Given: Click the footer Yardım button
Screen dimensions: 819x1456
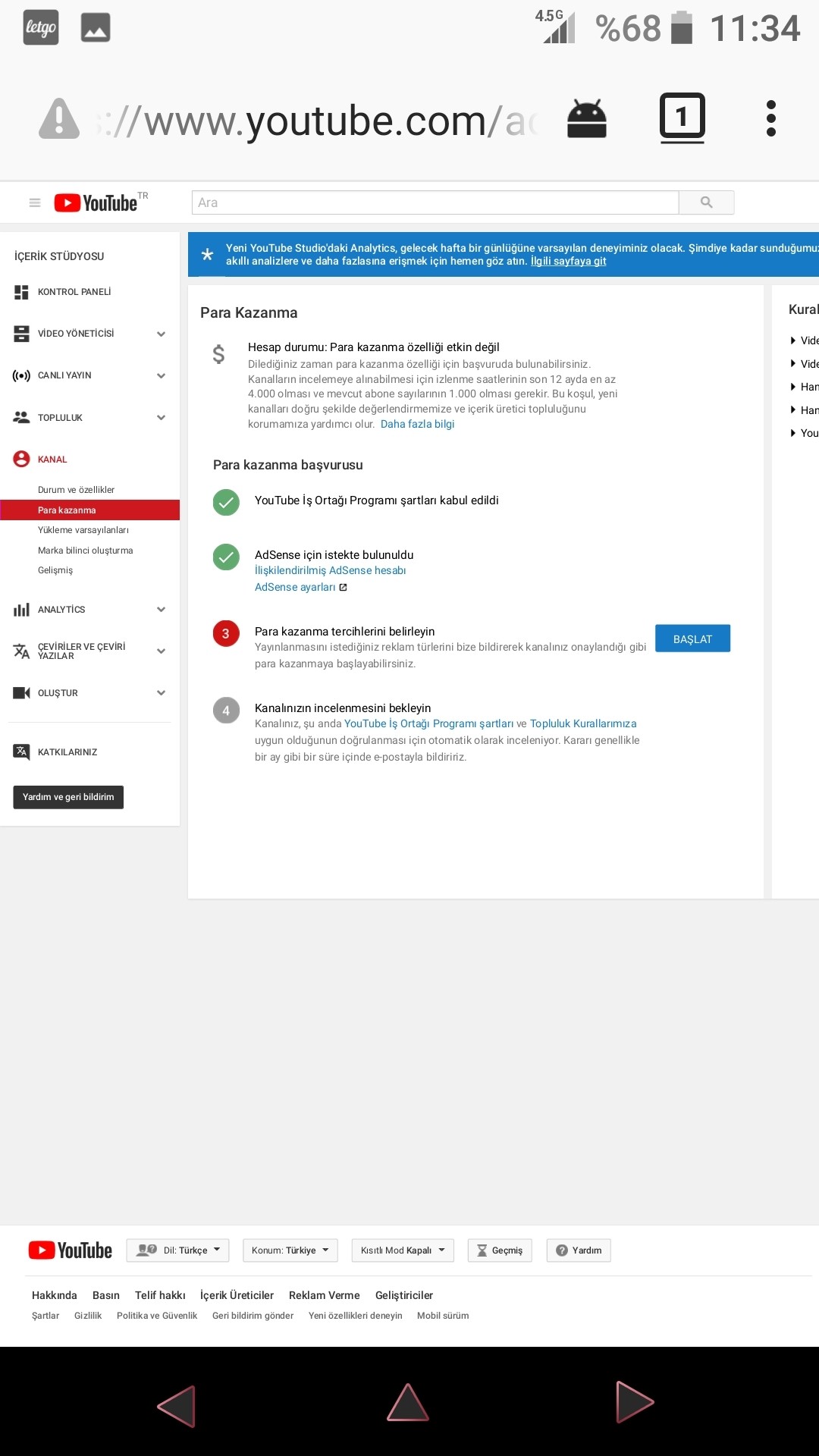Looking at the screenshot, I should click(x=579, y=1250).
